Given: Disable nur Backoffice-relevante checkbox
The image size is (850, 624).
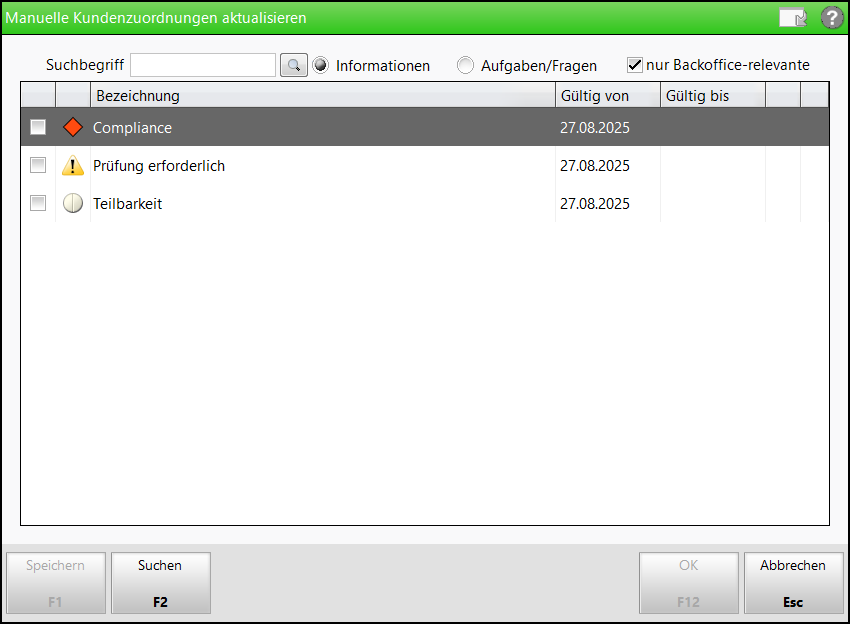Looking at the screenshot, I should (x=634, y=65).
